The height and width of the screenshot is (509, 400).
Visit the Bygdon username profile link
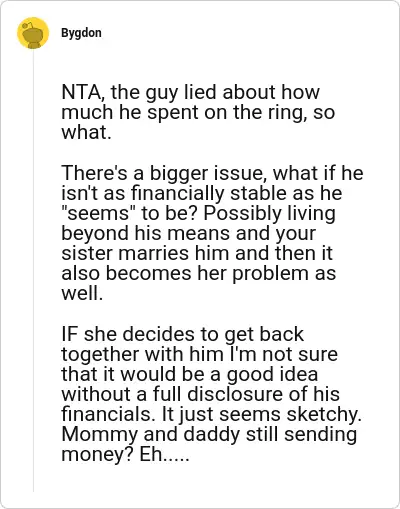(81, 33)
